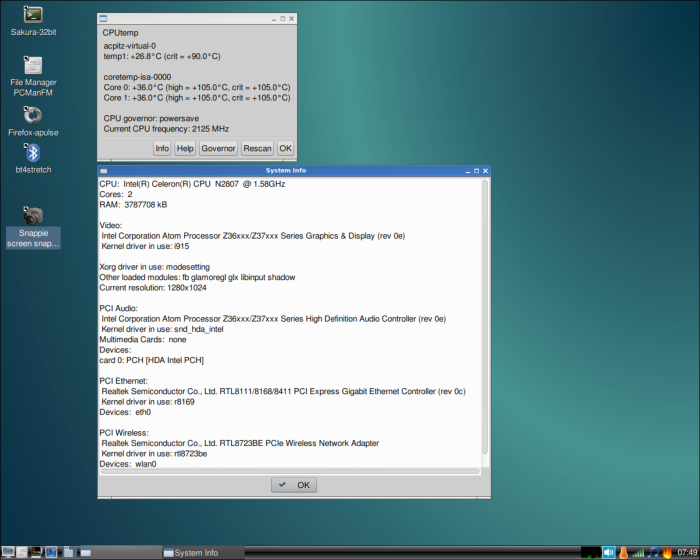Click 'card 0: PCH [HDA Intel PCH]' line

[151, 360]
